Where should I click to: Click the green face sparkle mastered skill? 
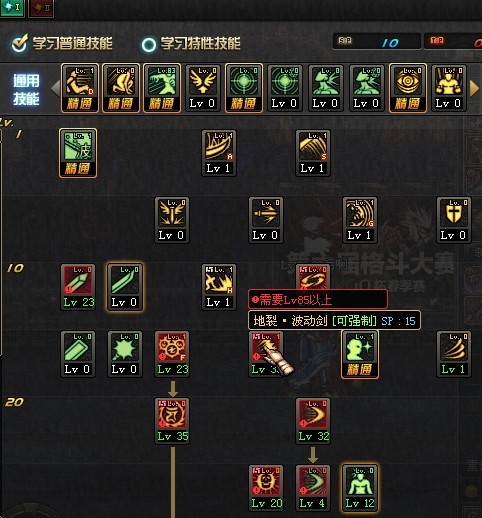(360, 354)
